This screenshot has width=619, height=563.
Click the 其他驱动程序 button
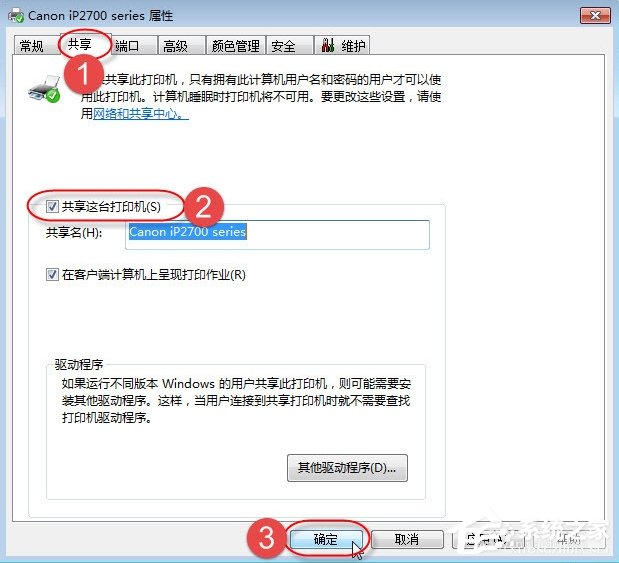click(347, 467)
